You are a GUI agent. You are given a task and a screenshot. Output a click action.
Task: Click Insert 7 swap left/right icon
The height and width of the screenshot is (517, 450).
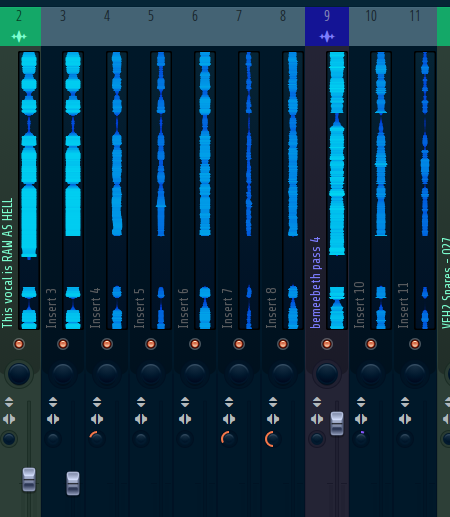229,419
